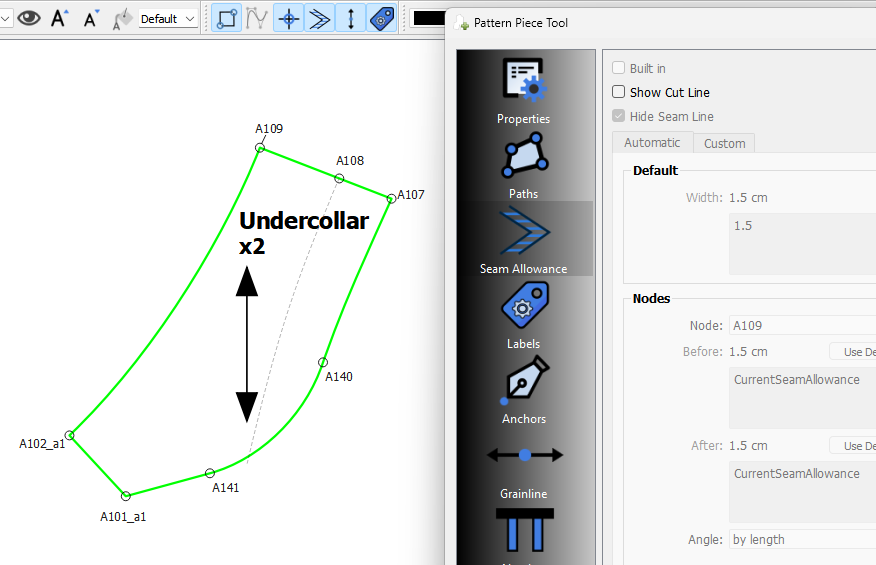Viewport: 876px width, 565px height.
Task: Open the Angle dropdown showing by length
Action: 802,539
